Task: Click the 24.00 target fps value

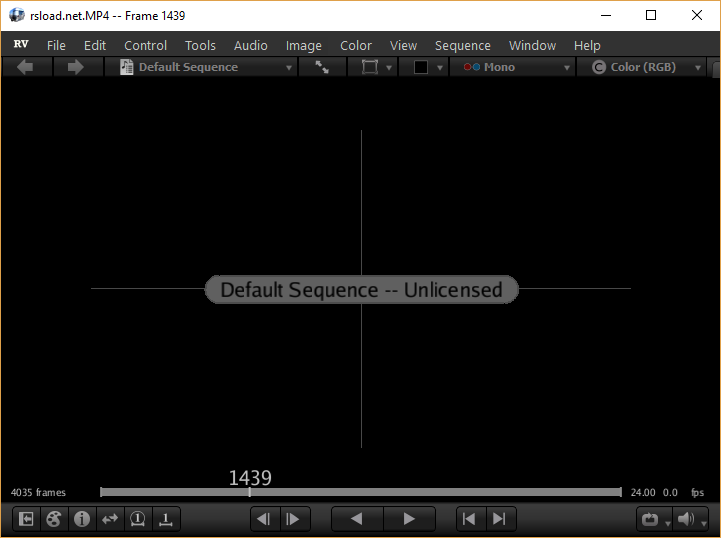Action: (643, 492)
